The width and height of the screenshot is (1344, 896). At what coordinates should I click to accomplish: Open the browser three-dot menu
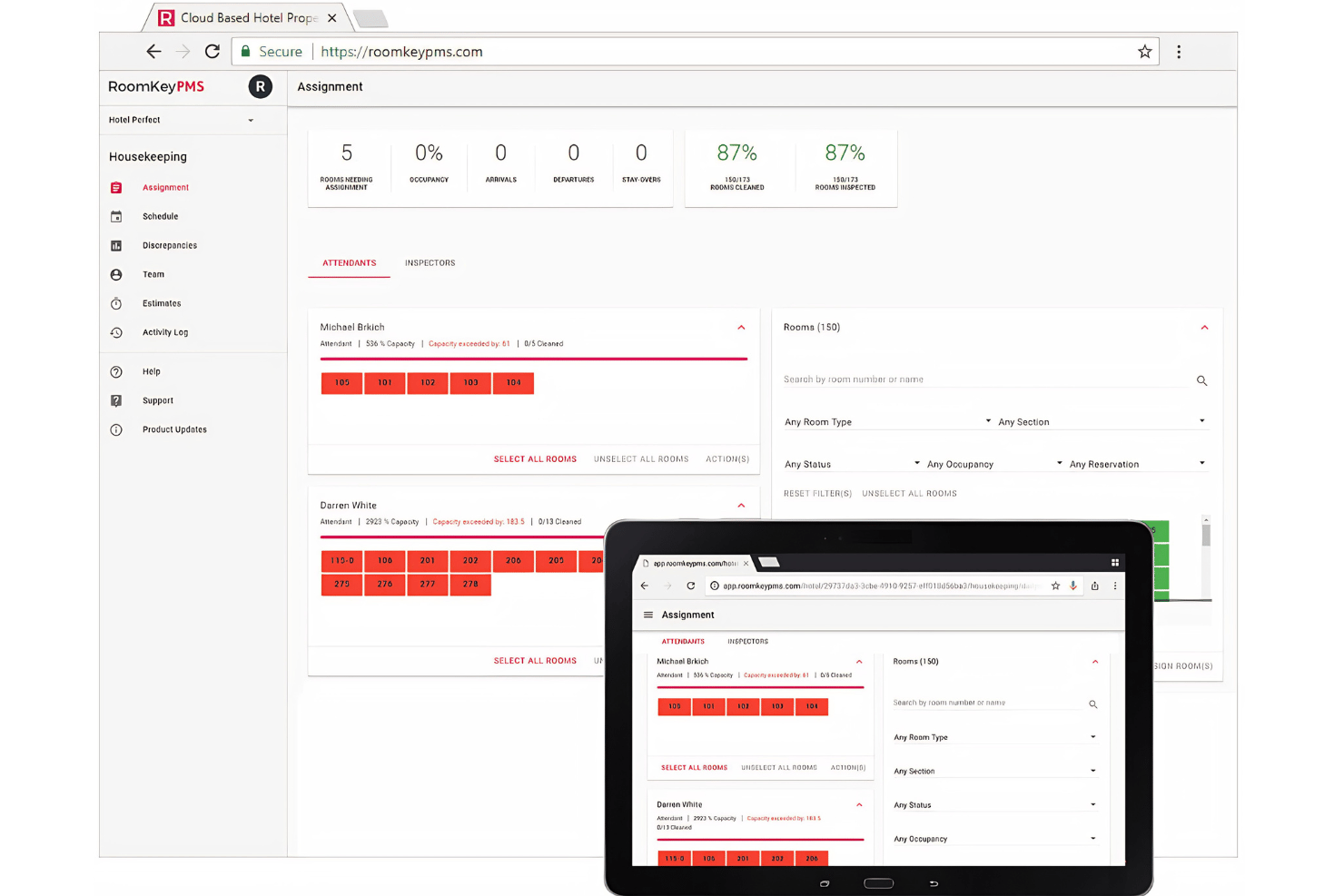click(x=1179, y=52)
